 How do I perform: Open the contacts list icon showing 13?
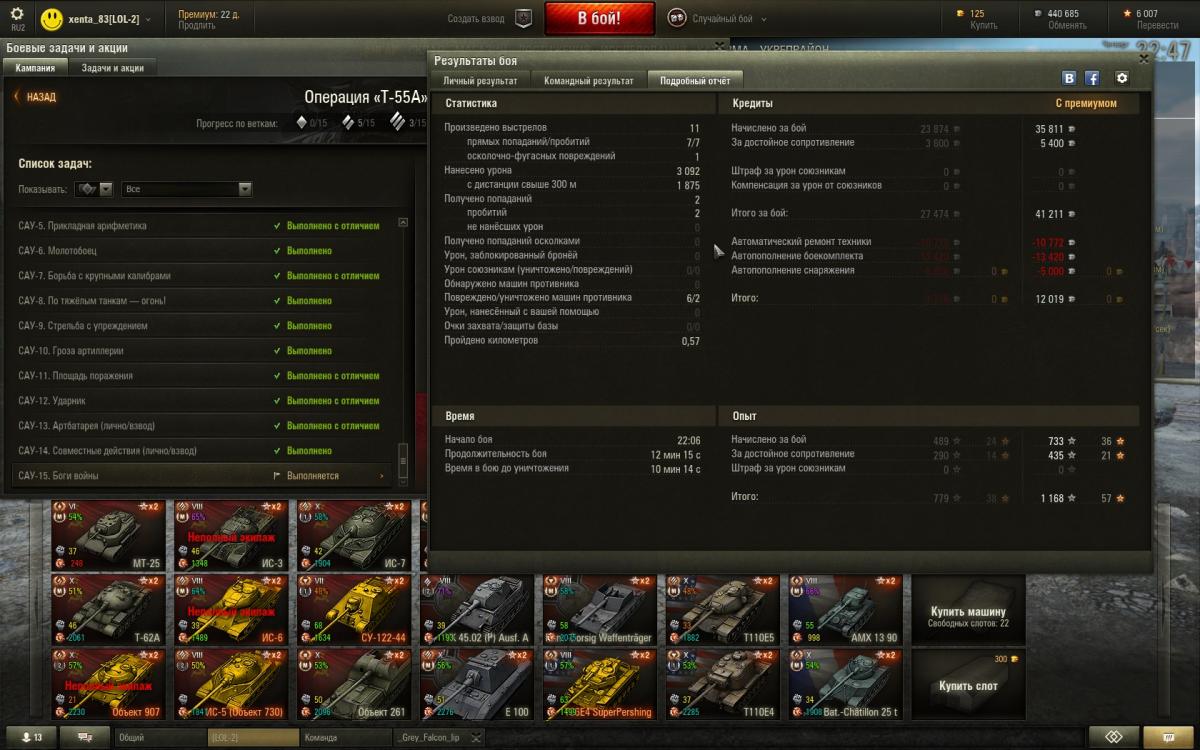[x=30, y=737]
